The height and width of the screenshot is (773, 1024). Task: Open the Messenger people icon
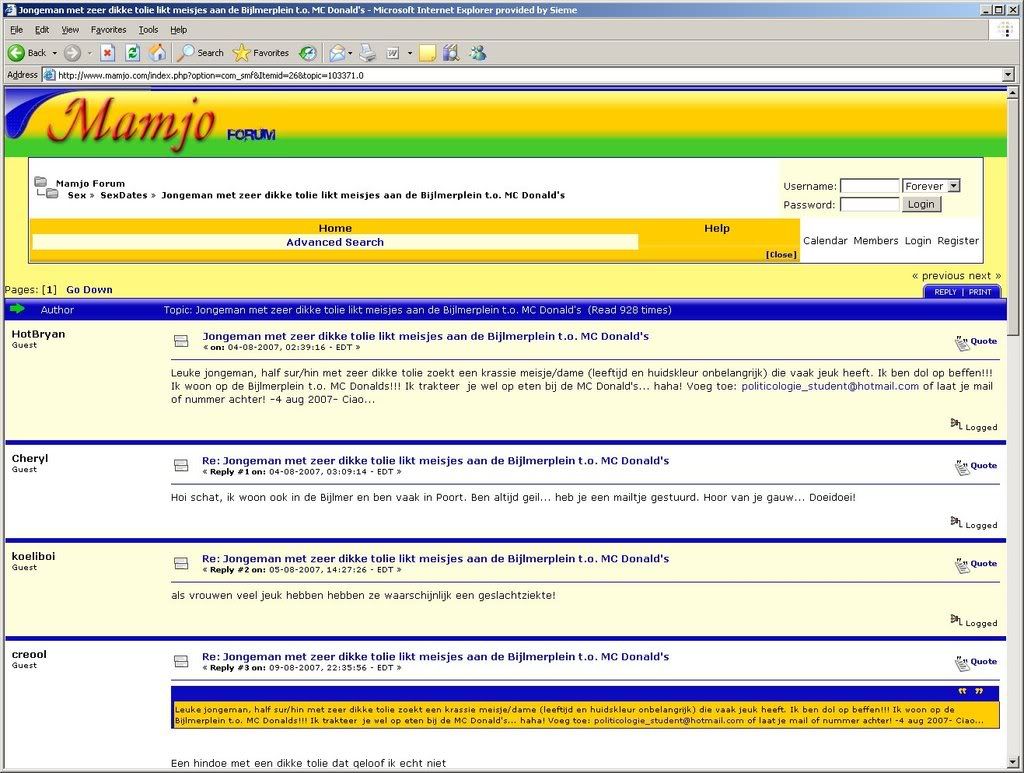(477, 53)
